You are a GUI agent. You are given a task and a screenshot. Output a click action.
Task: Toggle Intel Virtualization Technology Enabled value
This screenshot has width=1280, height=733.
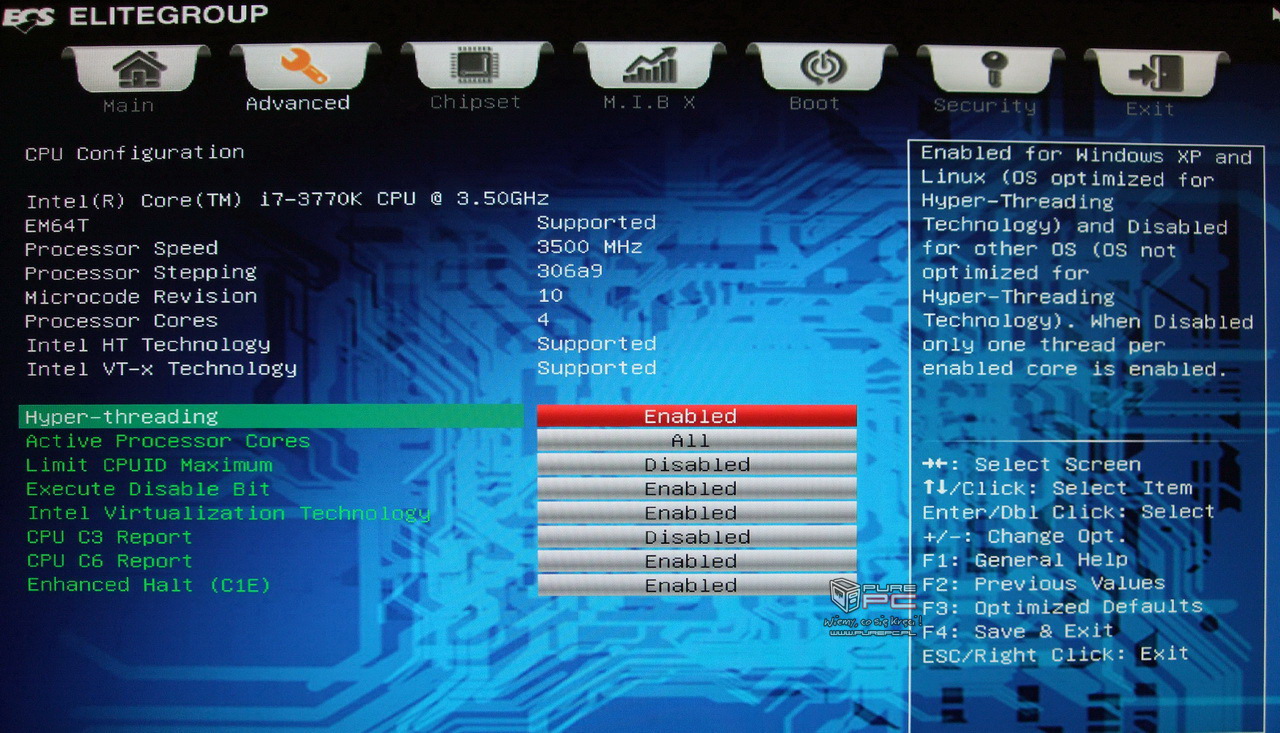tap(697, 512)
